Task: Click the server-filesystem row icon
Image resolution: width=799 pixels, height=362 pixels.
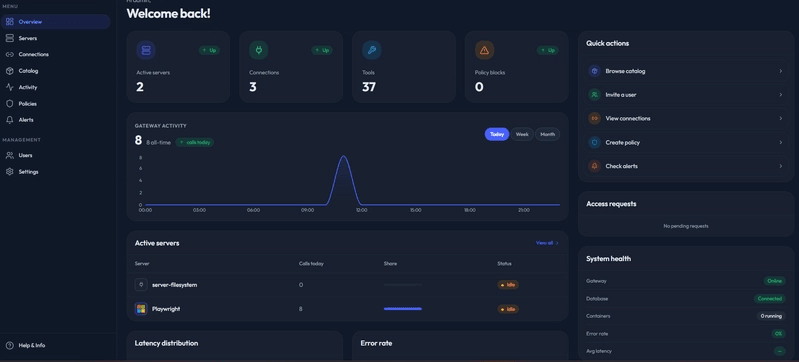Action: pyautogui.click(x=141, y=285)
